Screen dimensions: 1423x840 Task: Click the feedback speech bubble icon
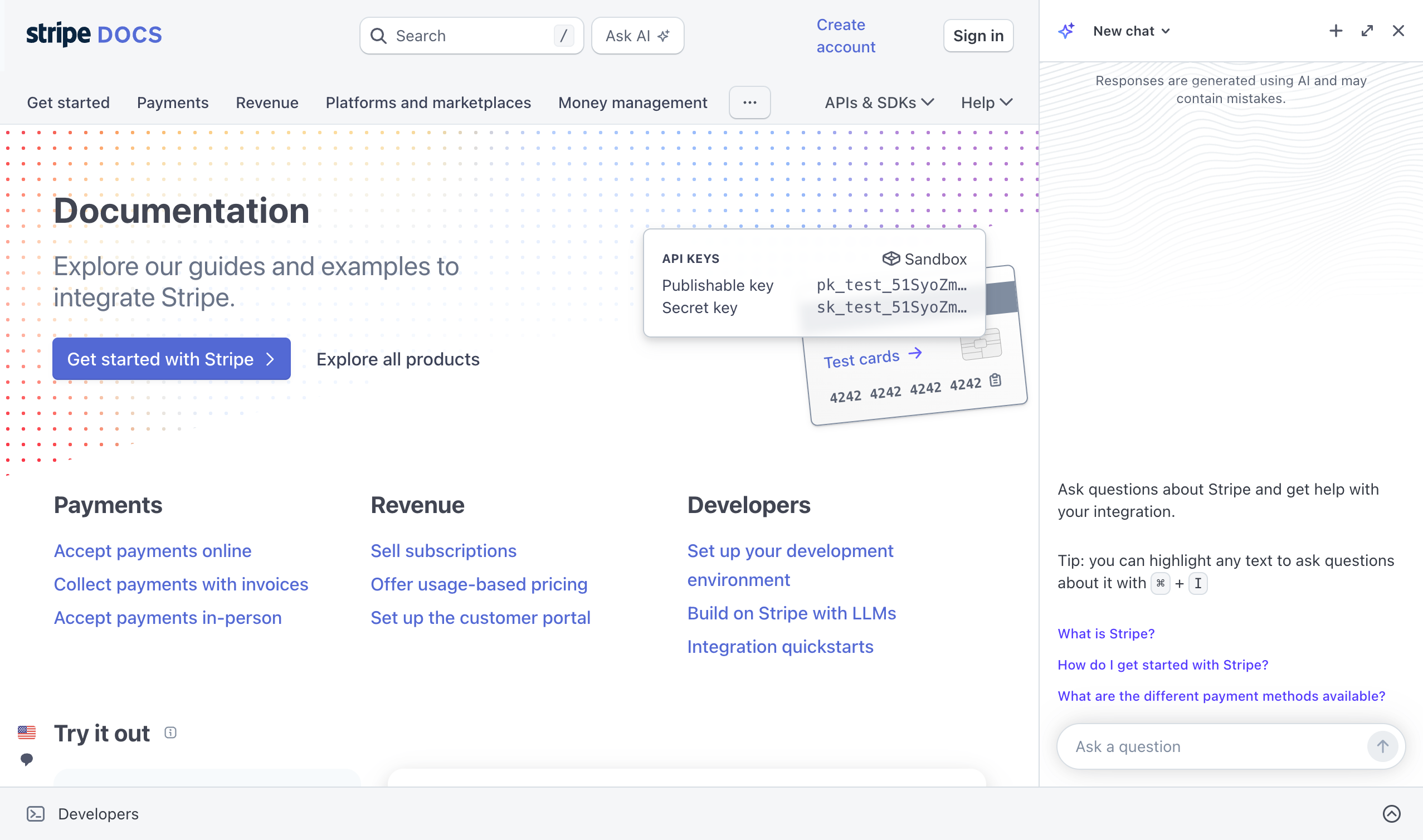[27, 759]
